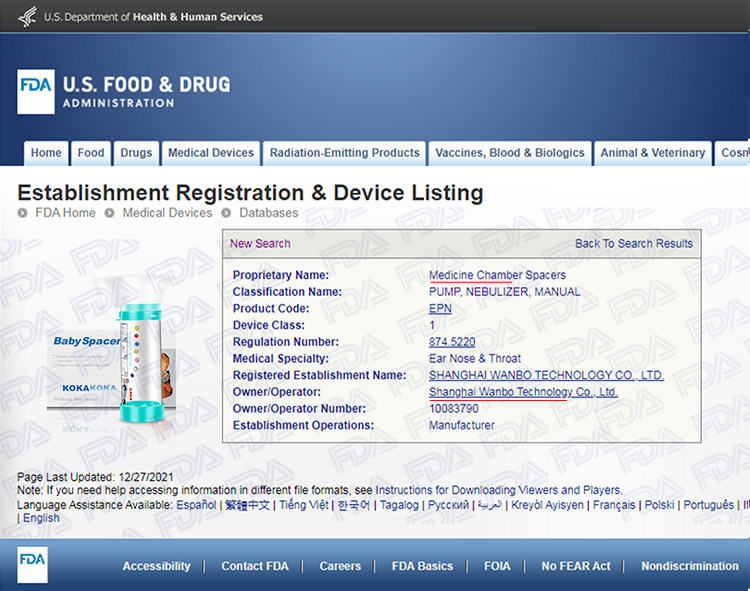Go to the Medical Devices breadcrumb link
750x591 pixels.
(x=167, y=213)
